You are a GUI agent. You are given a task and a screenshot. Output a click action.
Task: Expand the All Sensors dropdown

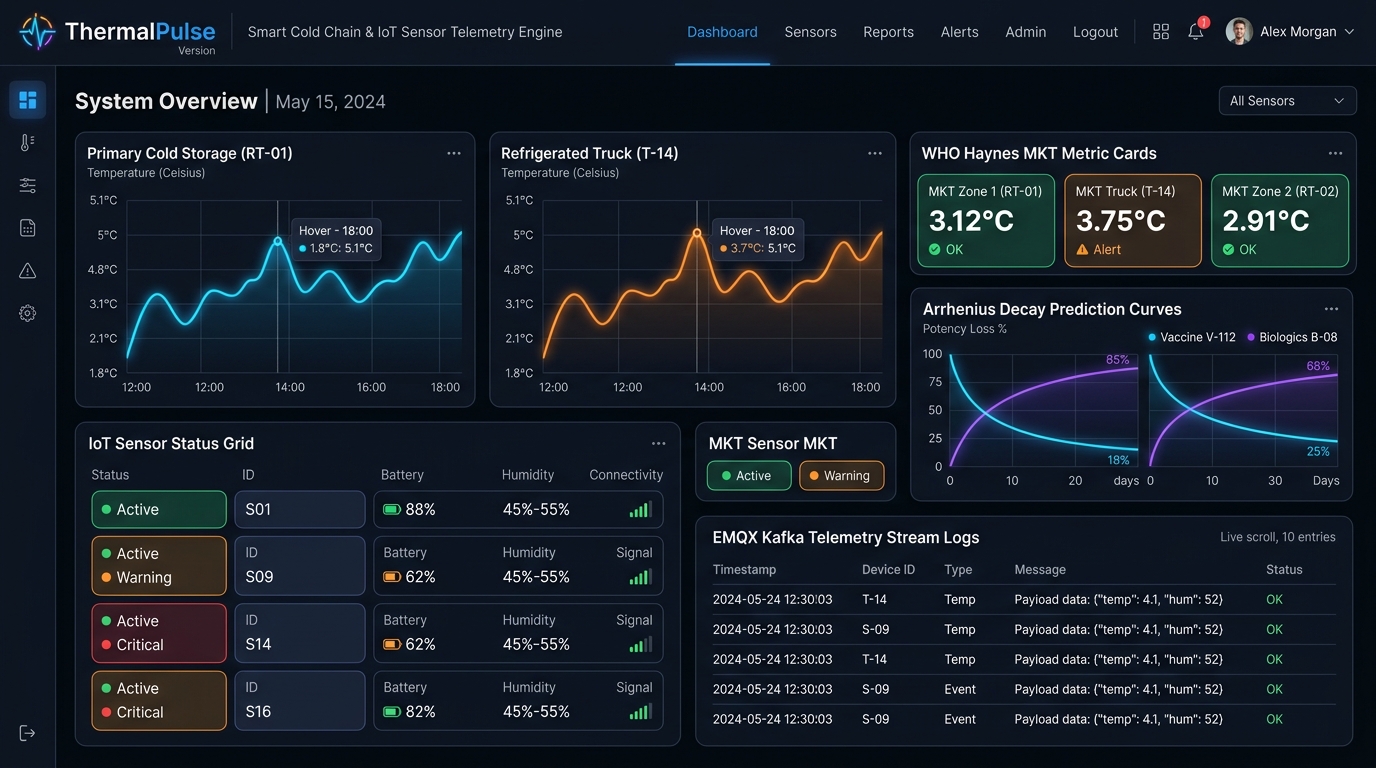click(x=1287, y=101)
